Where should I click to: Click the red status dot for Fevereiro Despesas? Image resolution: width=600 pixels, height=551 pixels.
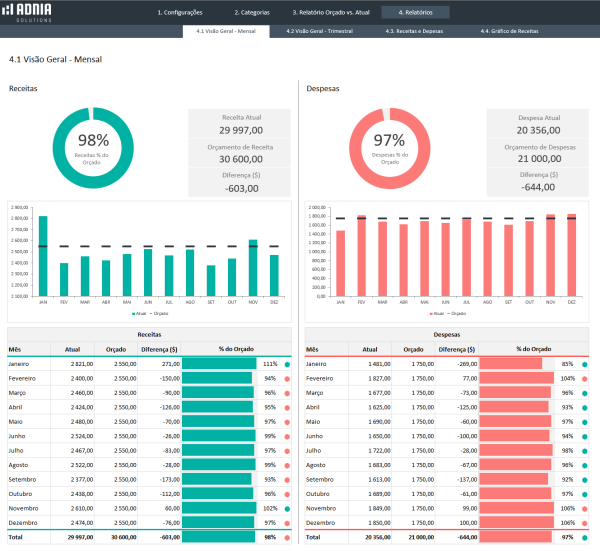585,379
